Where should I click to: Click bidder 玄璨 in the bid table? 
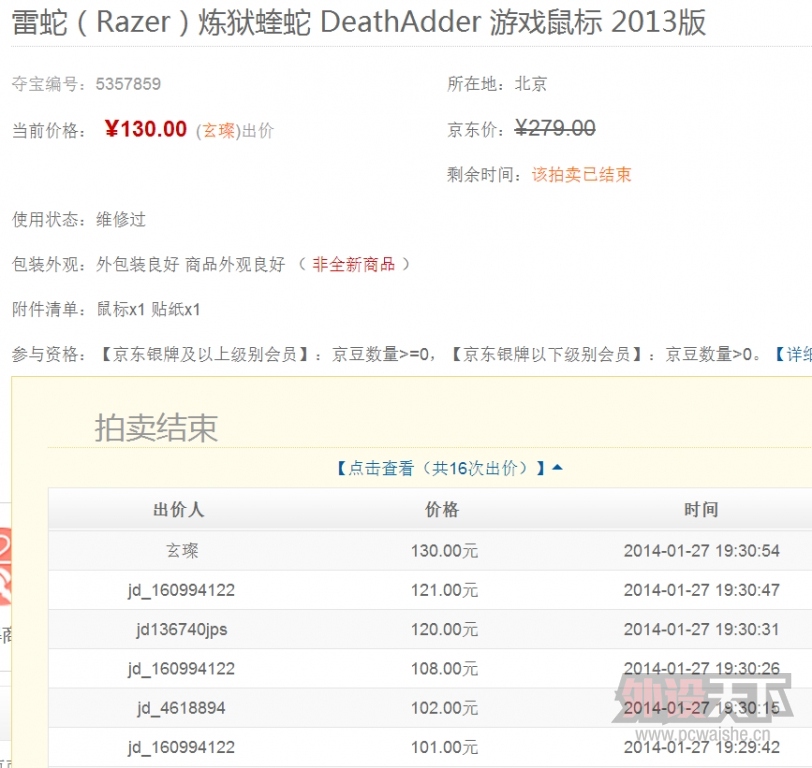[x=182, y=550]
